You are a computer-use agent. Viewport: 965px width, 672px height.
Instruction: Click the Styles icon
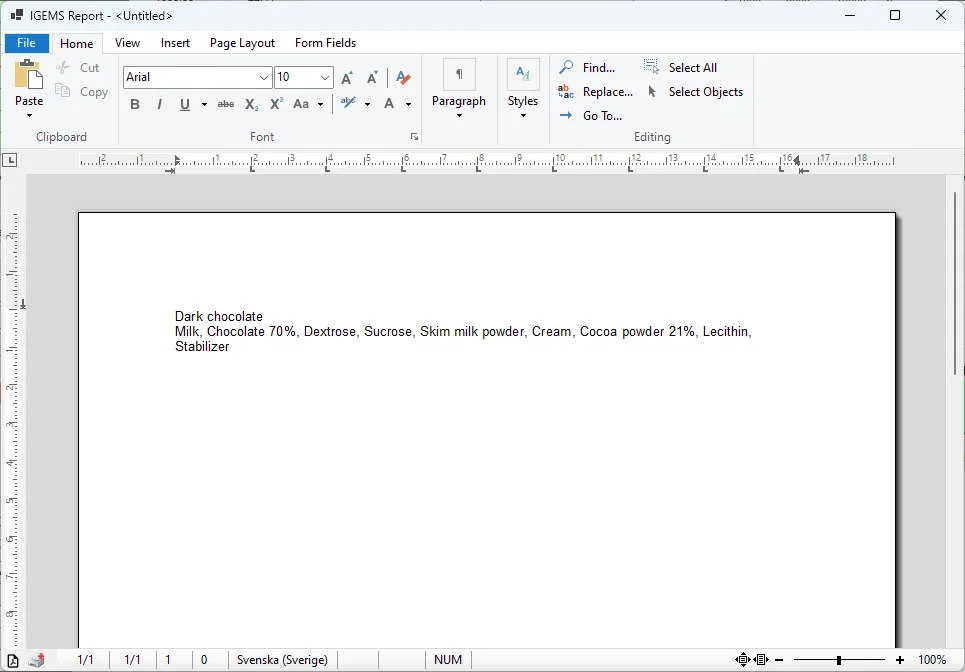coord(523,74)
